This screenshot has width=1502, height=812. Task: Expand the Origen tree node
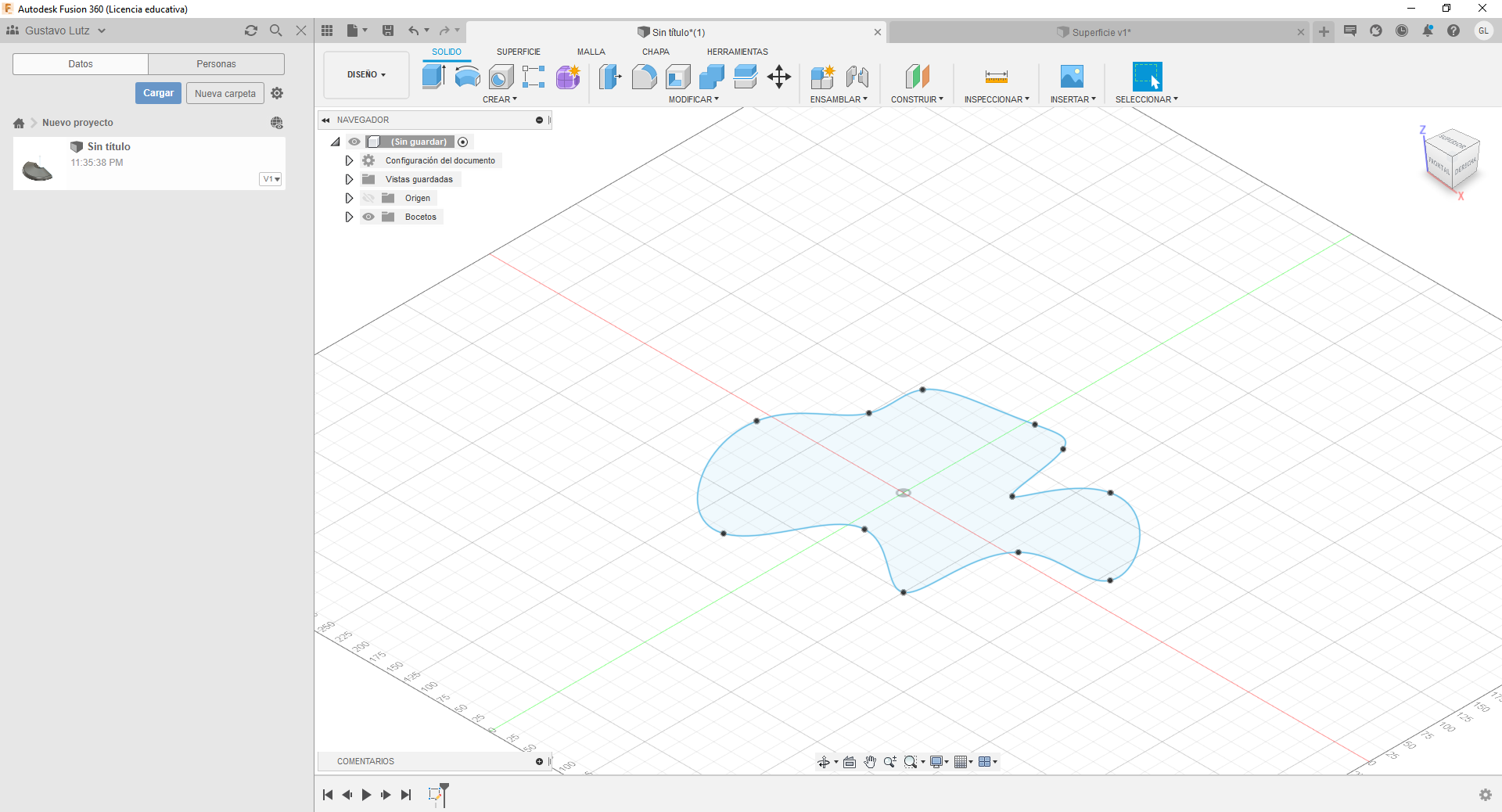coord(349,198)
